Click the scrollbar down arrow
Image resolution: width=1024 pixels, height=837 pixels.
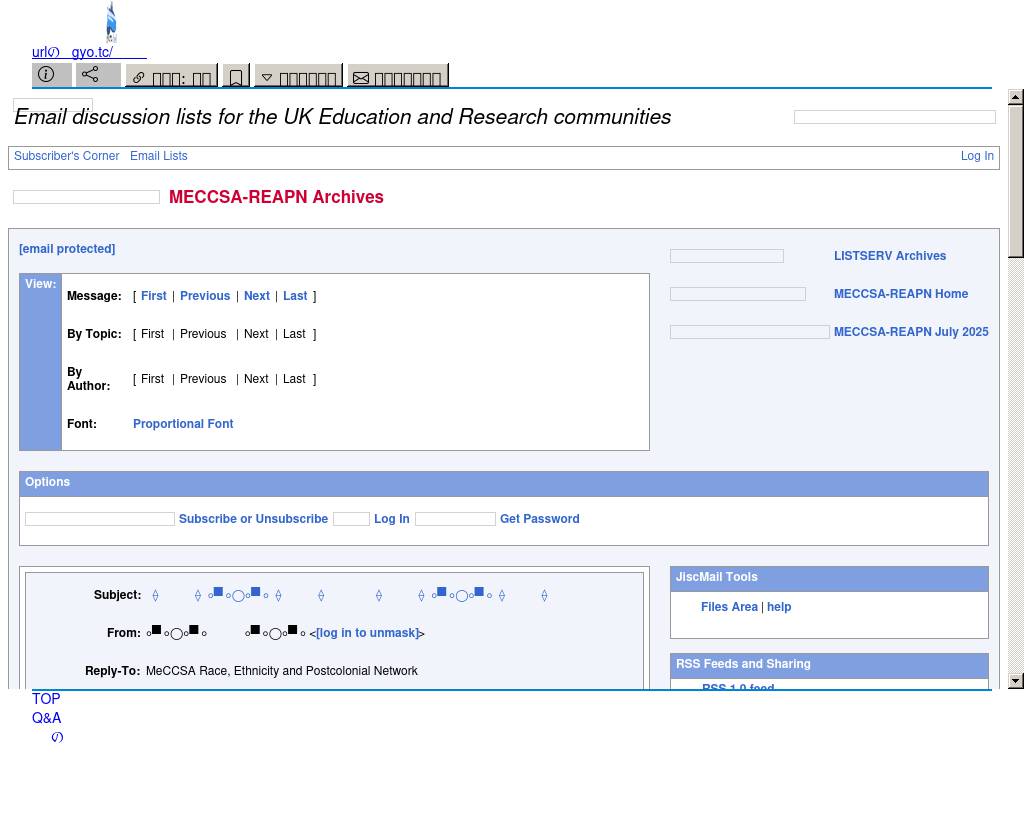click(1015, 681)
